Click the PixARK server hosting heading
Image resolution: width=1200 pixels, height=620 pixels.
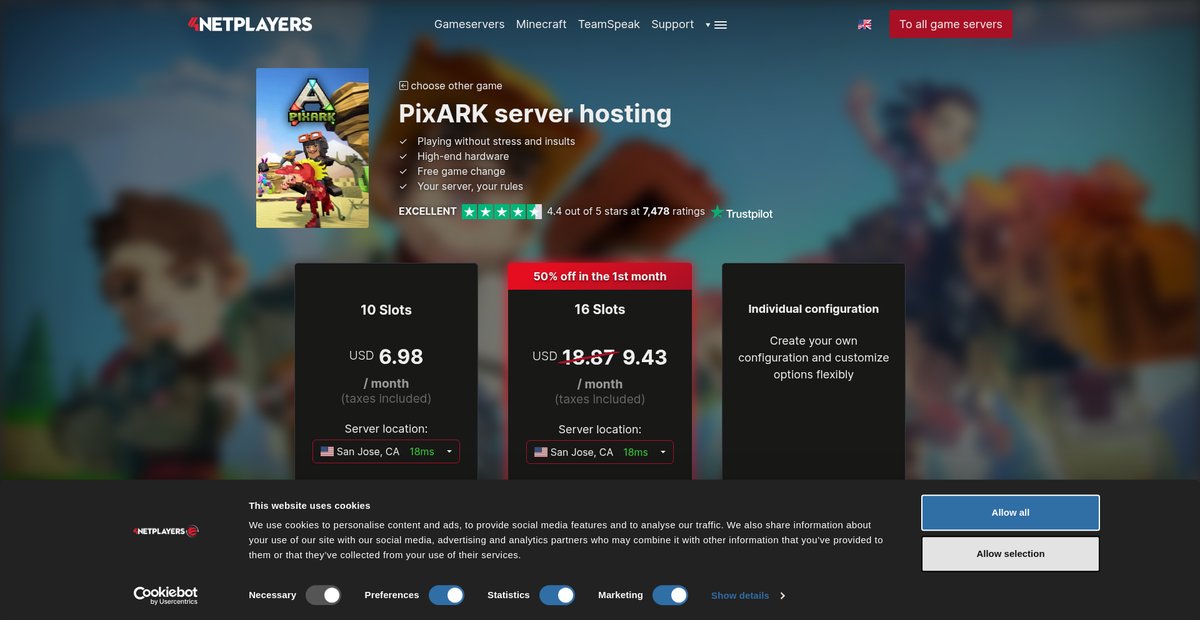[535, 114]
